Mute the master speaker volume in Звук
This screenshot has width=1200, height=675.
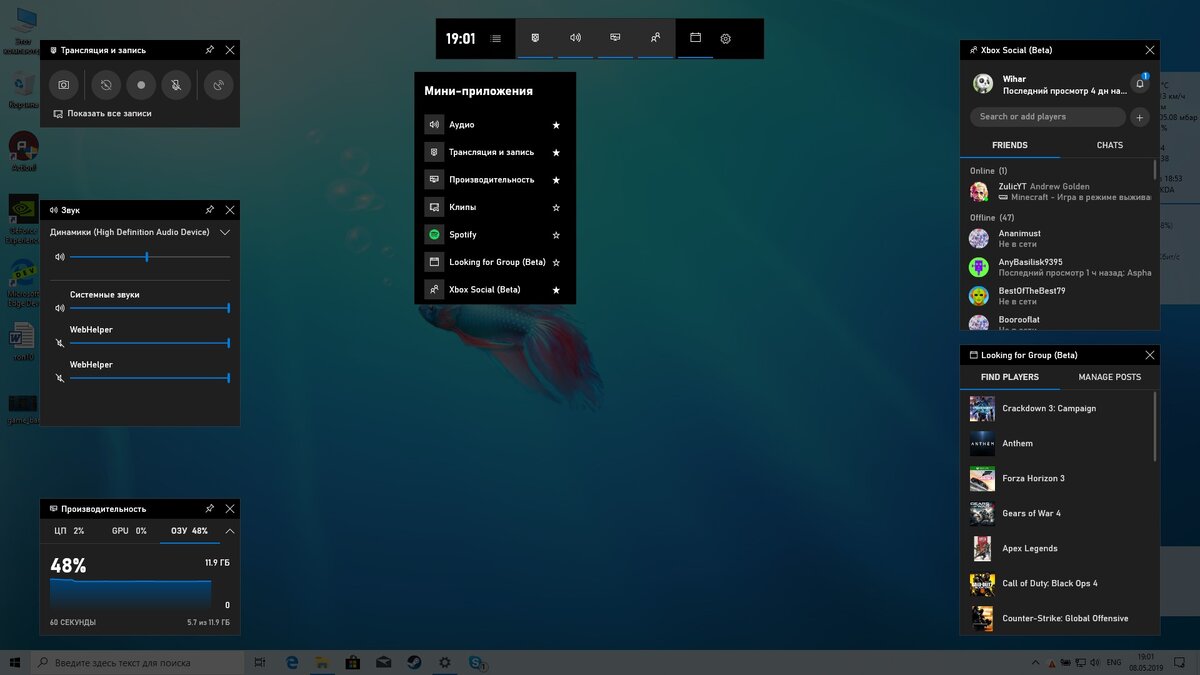tap(59, 257)
